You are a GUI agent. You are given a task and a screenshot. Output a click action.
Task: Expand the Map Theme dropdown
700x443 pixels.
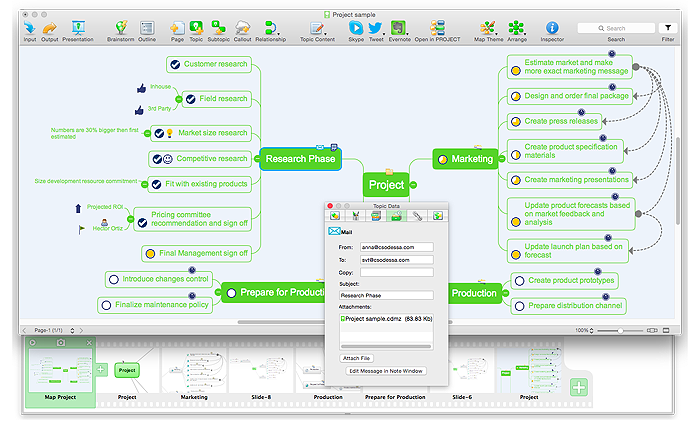tap(487, 29)
